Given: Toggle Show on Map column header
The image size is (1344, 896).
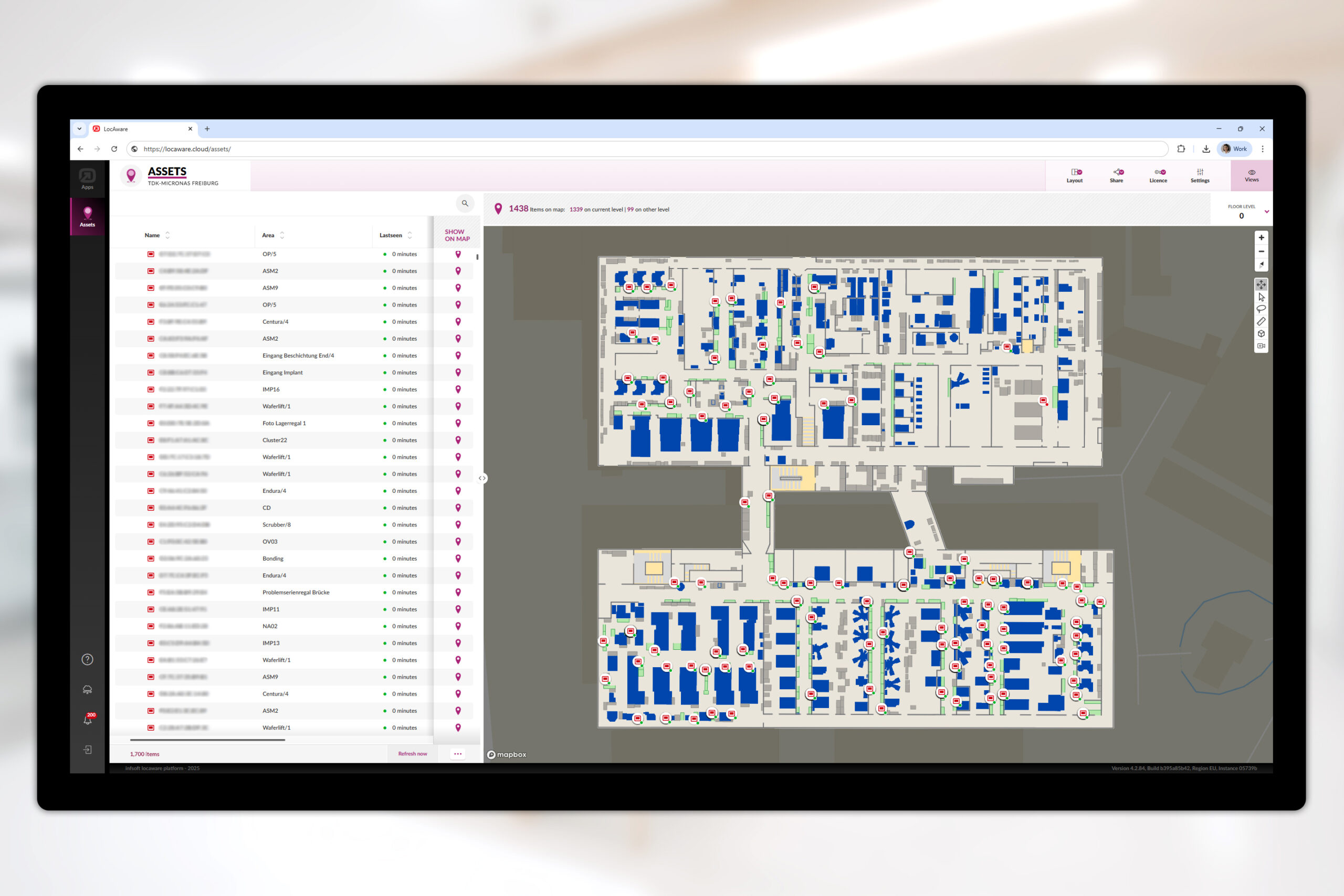Looking at the screenshot, I should pos(457,236).
